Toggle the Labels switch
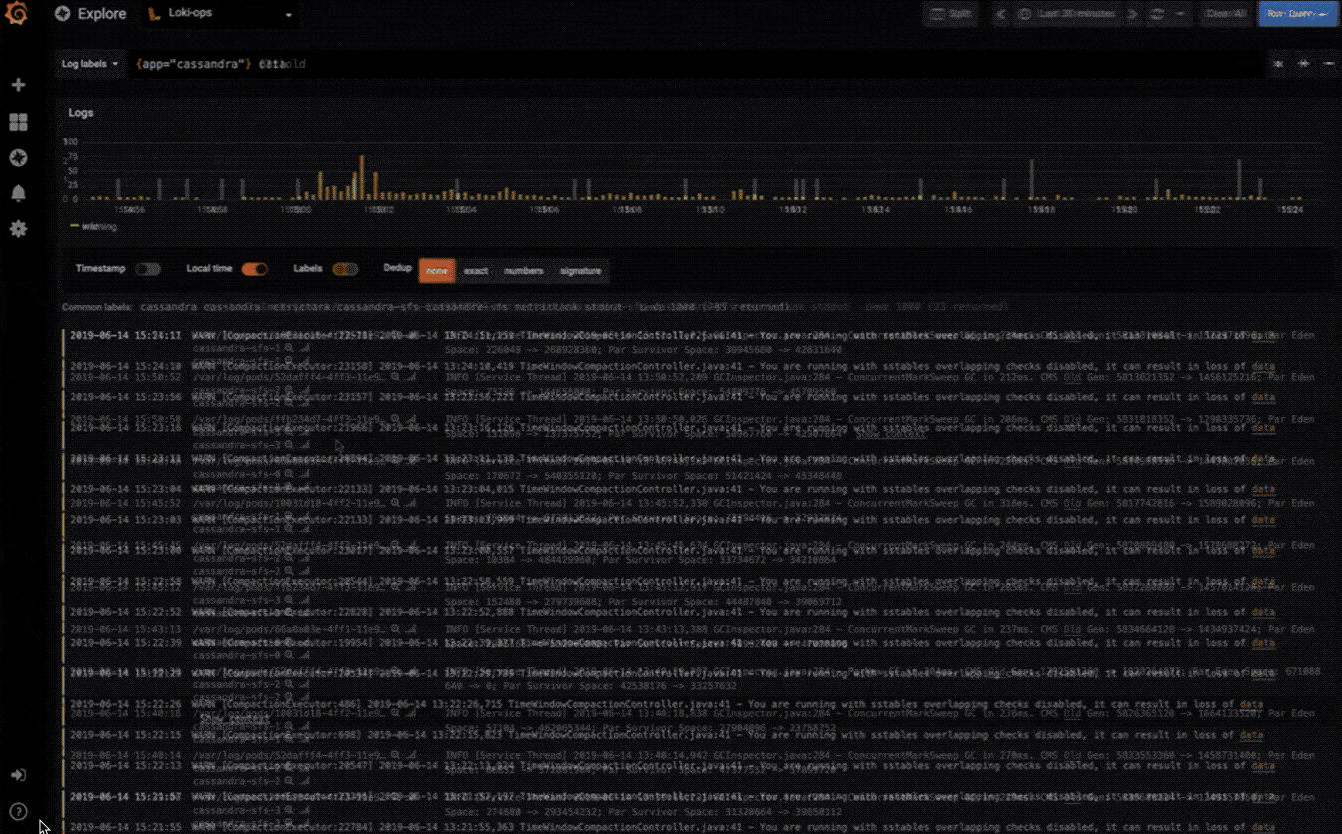Viewport: 1342px width, 834px height. [x=345, y=269]
